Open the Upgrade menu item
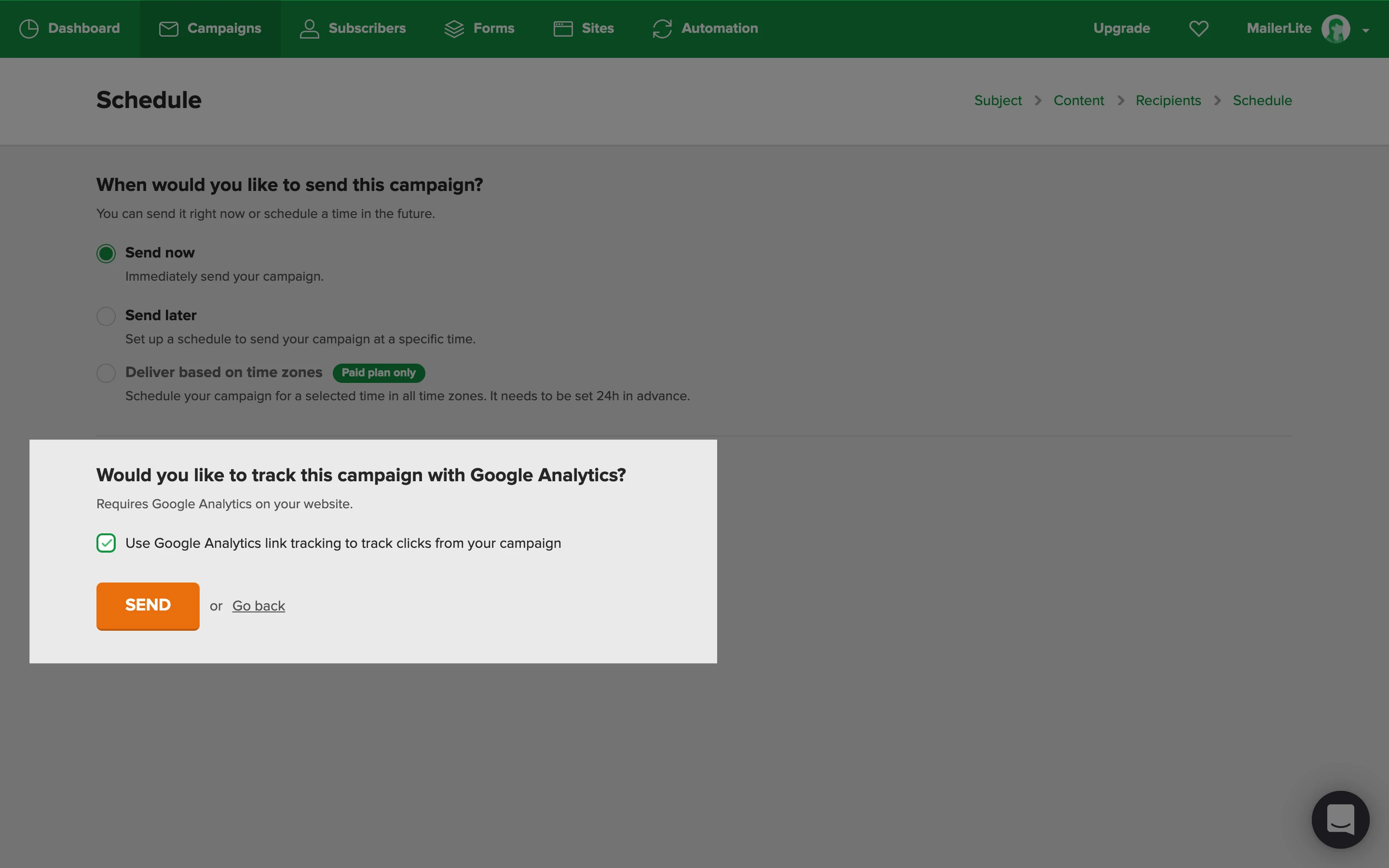Screen dimensions: 1389x868 coord(1121,29)
